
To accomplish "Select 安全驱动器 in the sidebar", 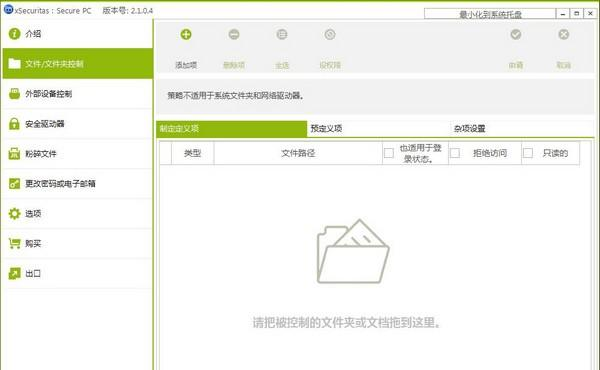I will pos(78,124).
